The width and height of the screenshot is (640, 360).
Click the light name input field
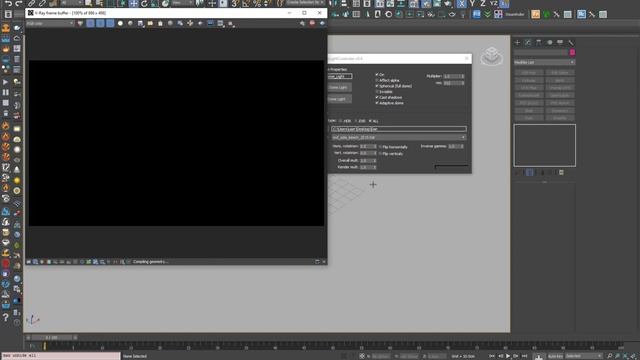pyautogui.click(x=340, y=76)
